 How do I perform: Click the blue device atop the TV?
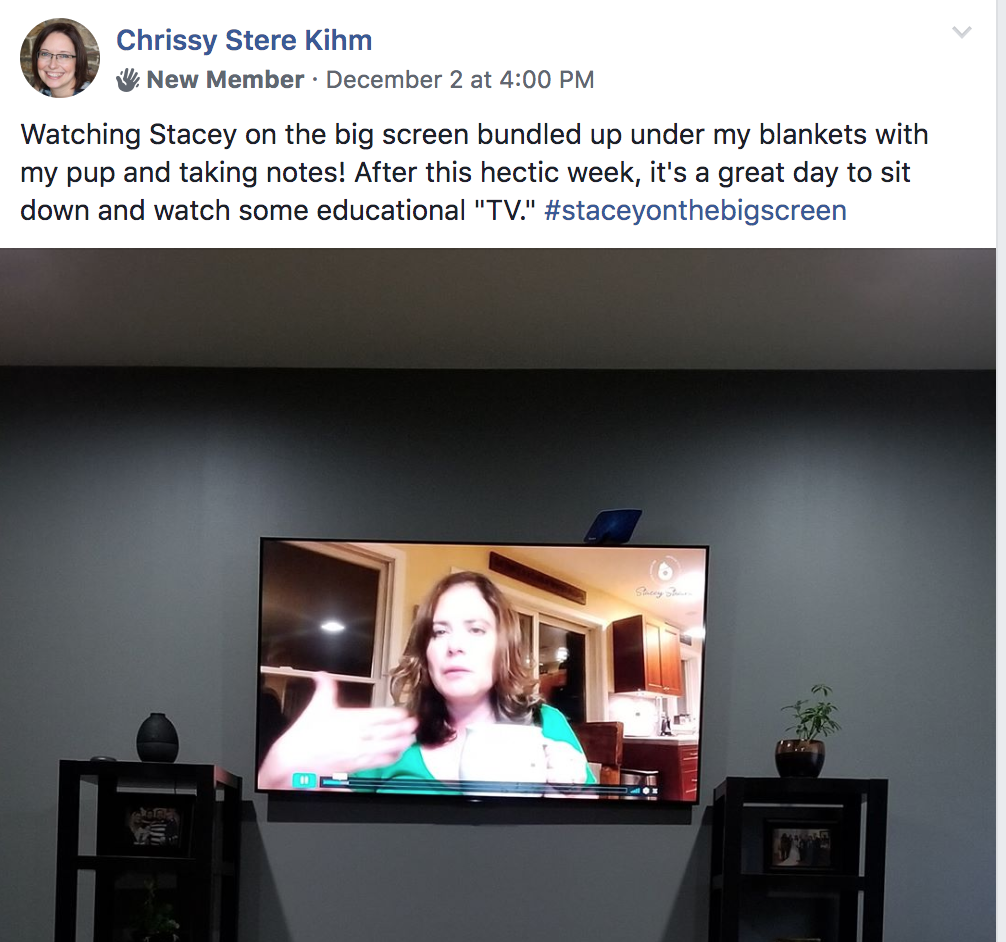[x=613, y=526]
